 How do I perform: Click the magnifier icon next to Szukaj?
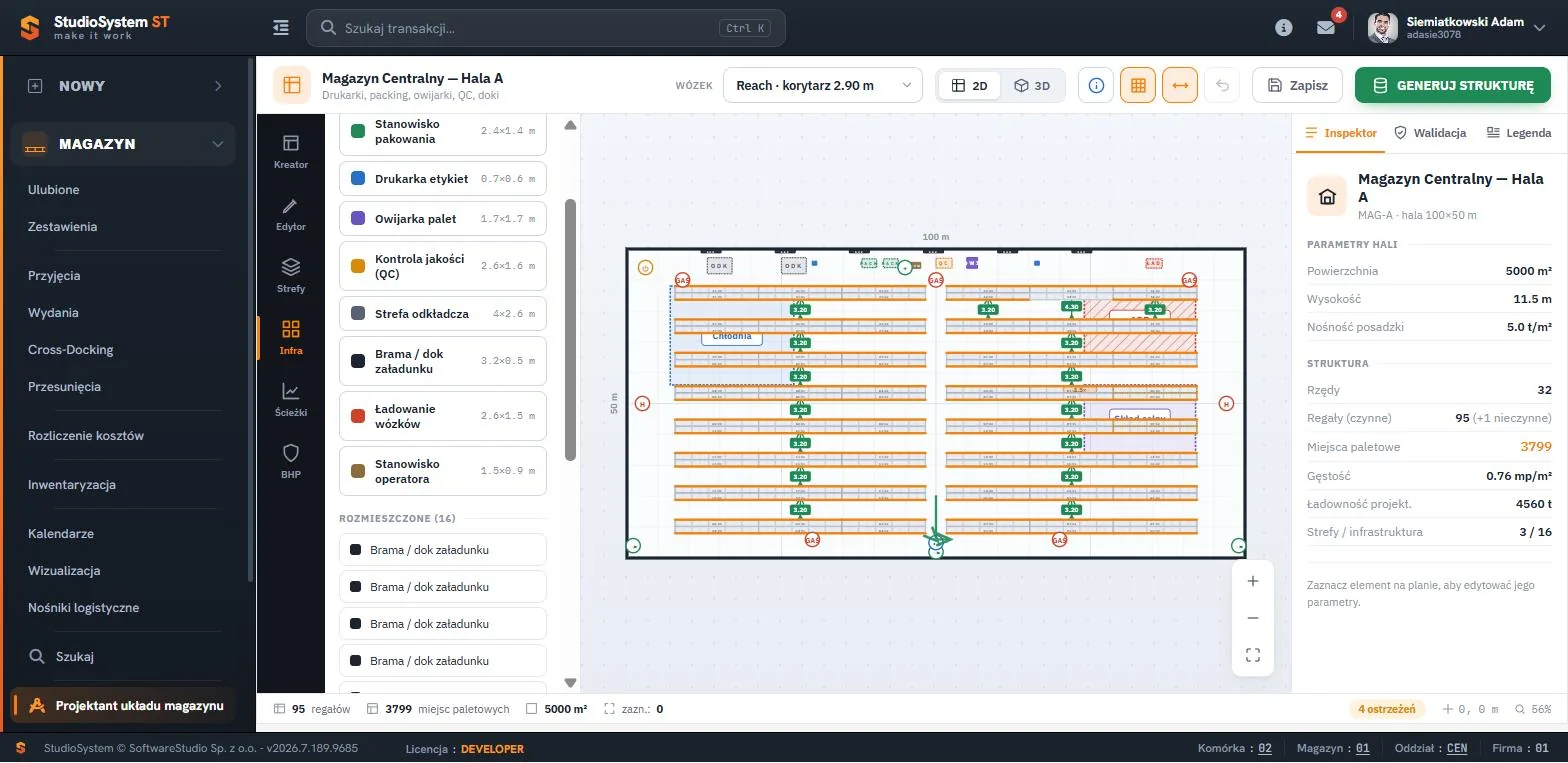coord(37,656)
